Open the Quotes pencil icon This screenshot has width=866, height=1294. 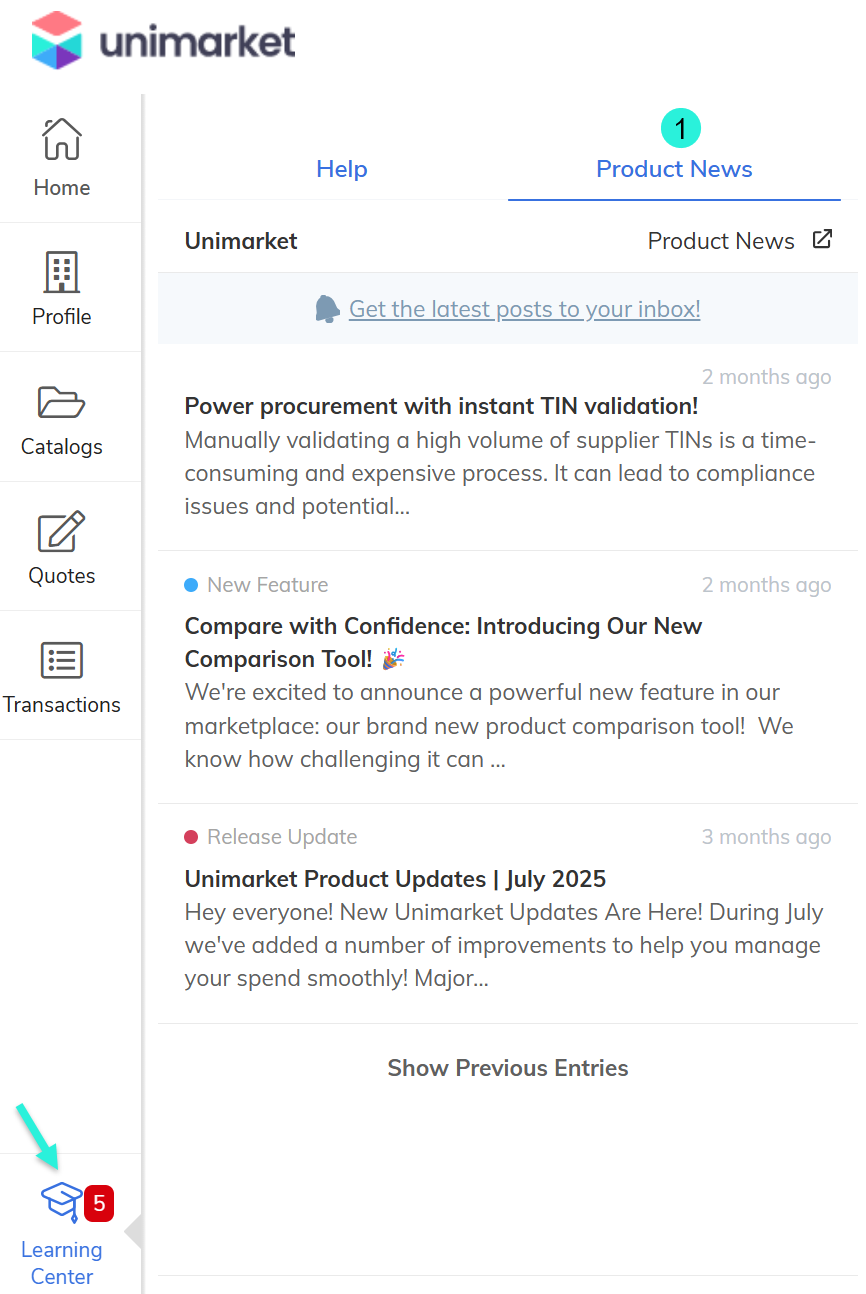point(61,532)
